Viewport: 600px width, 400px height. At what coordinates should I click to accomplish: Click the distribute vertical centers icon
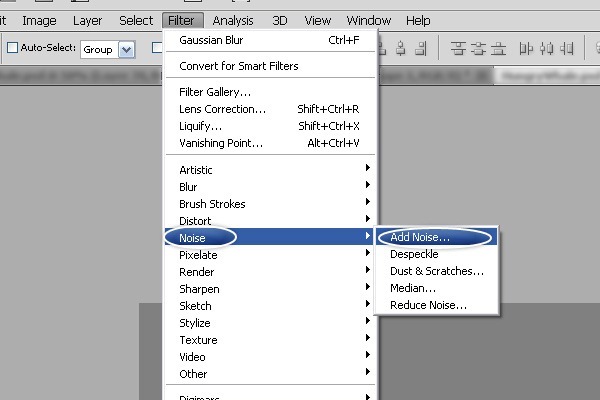480,47
